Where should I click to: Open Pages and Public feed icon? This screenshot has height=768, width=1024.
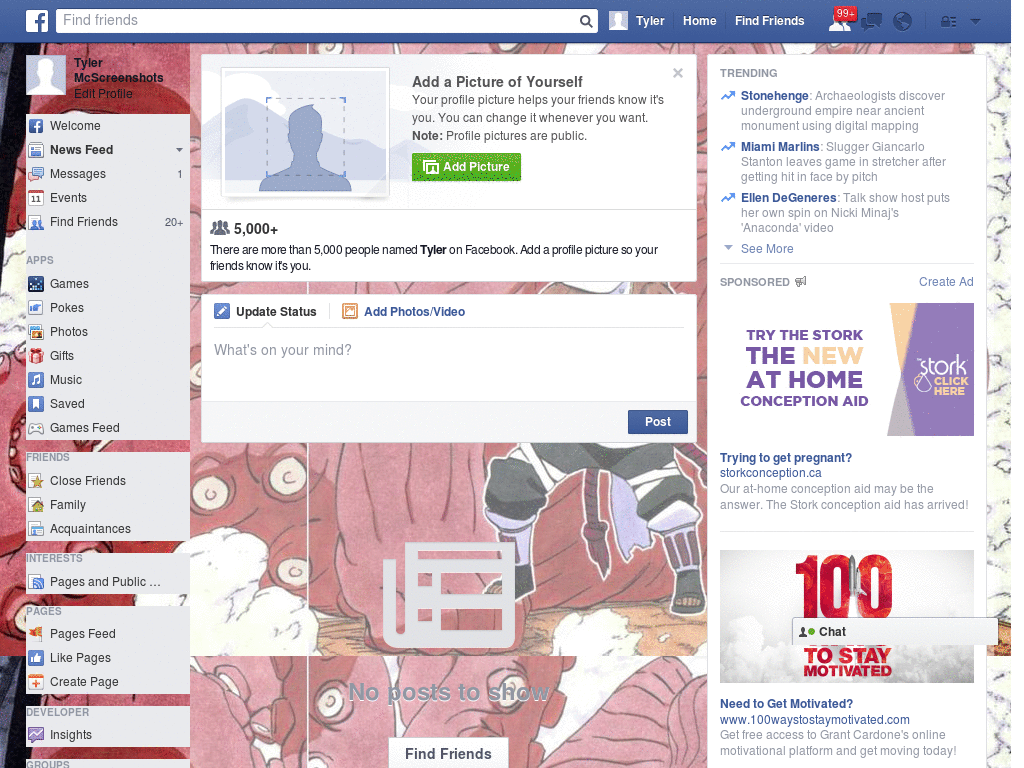tap(36, 582)
